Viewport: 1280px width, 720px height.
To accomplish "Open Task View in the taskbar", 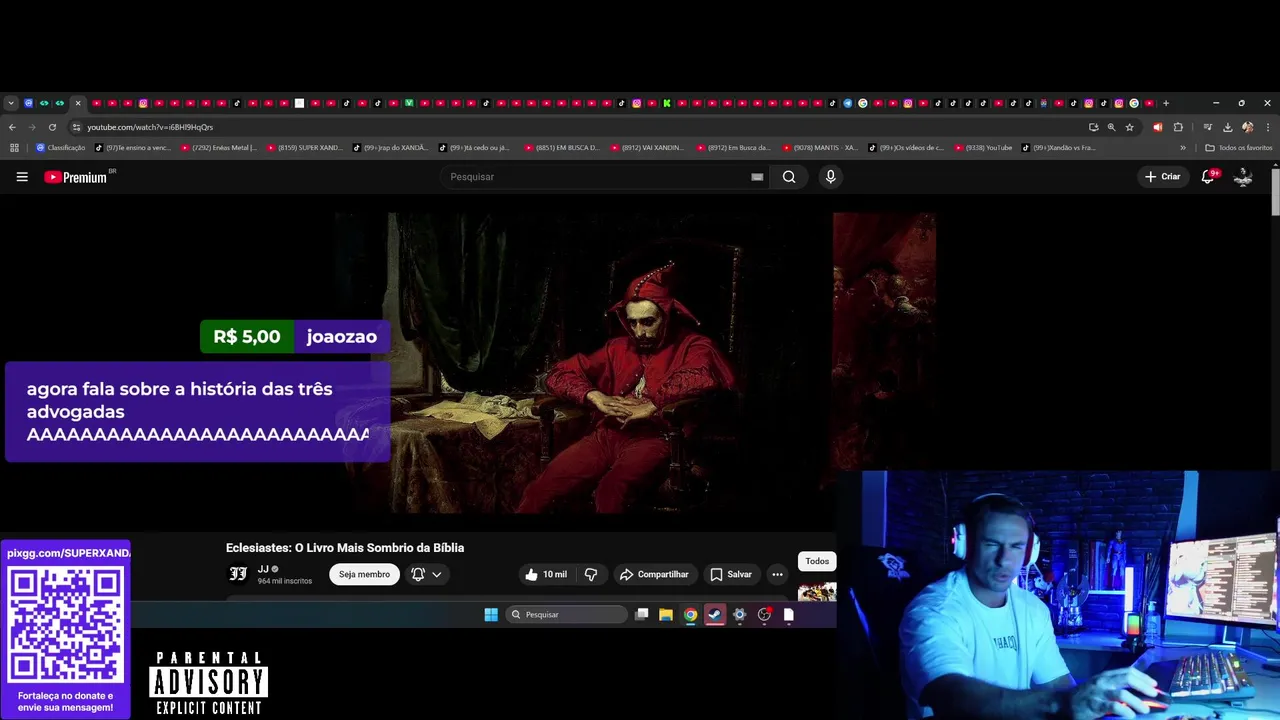I will click(642, 614).
